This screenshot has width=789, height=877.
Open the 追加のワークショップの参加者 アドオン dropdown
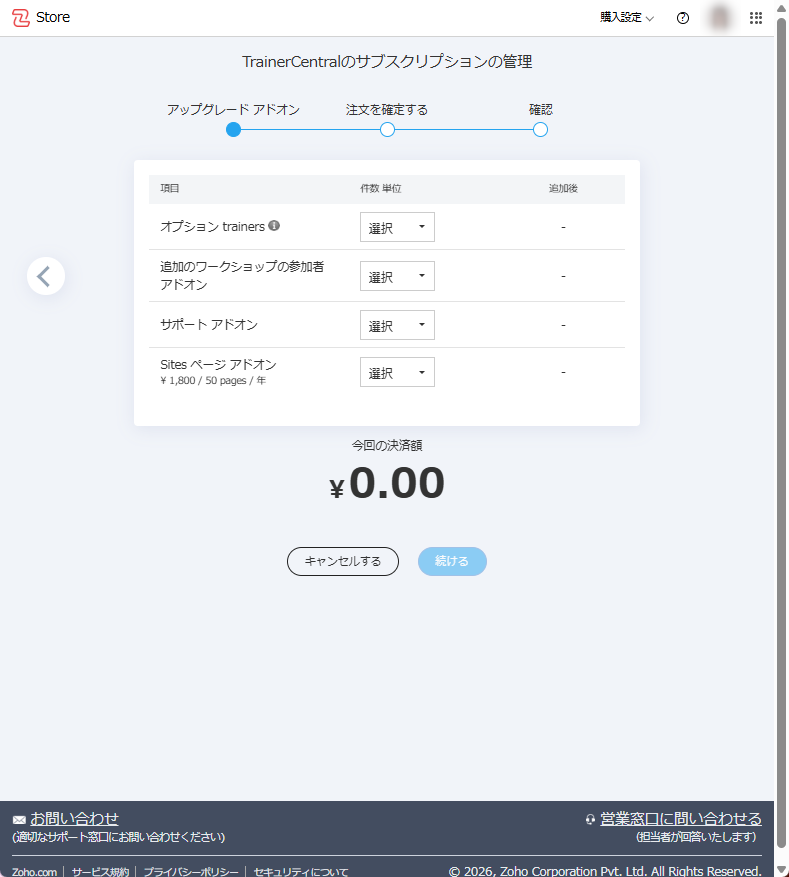pos(397,276)
